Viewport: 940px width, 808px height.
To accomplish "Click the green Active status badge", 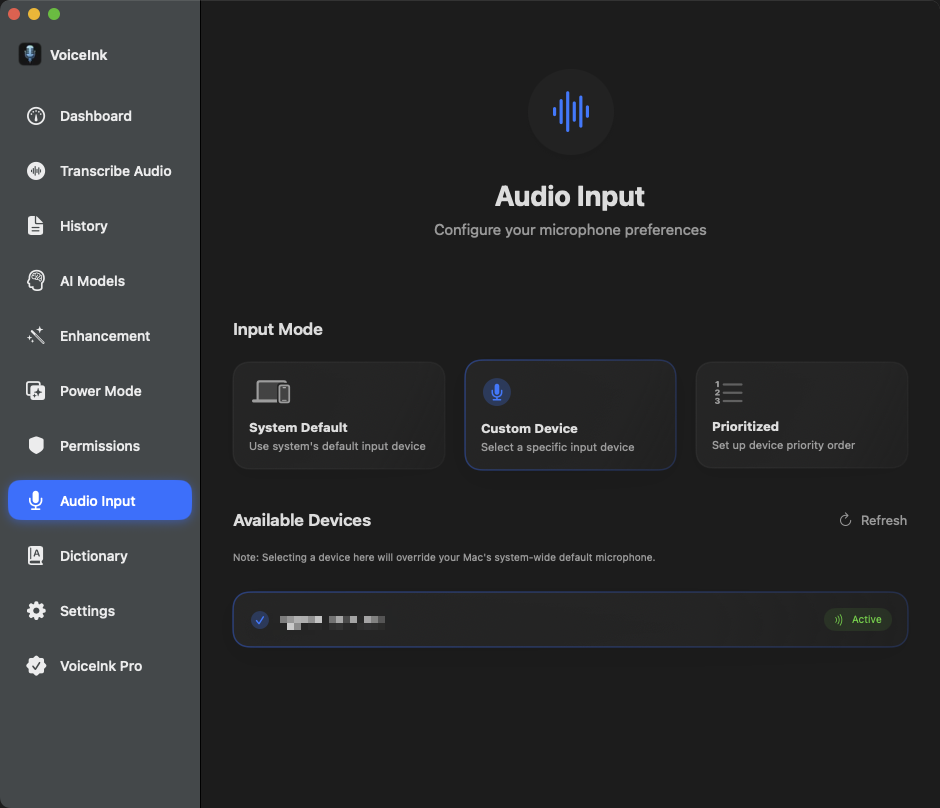I will (x=858, y=620).
